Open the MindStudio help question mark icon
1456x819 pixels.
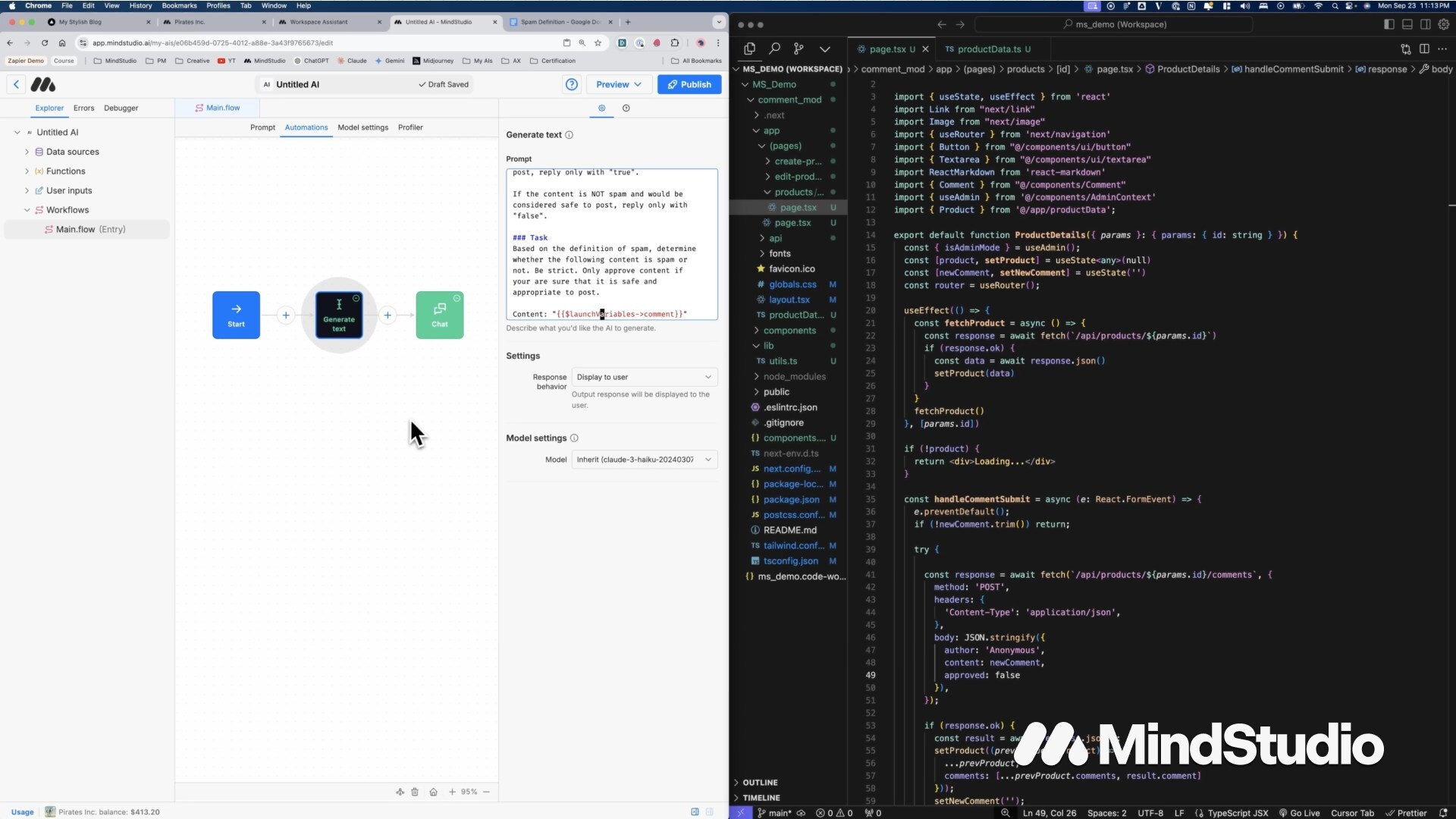(x=572, y=84)
